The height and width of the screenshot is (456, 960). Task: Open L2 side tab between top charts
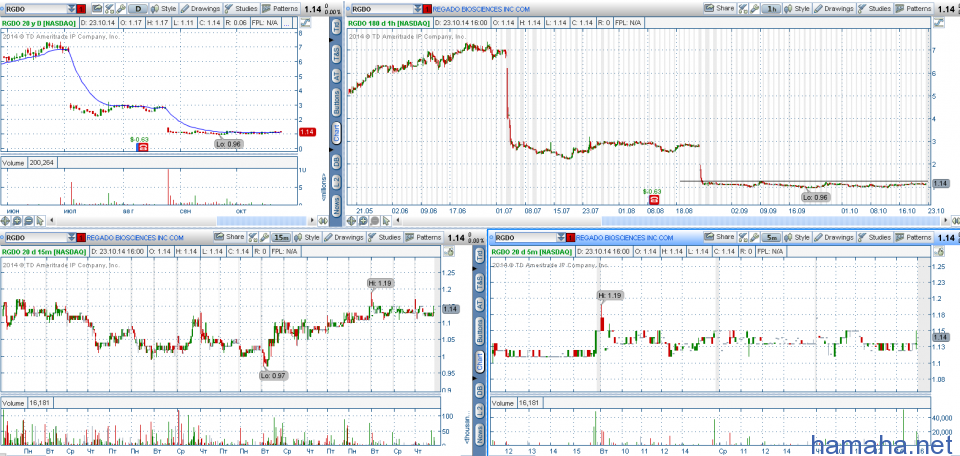coord(336,182)
